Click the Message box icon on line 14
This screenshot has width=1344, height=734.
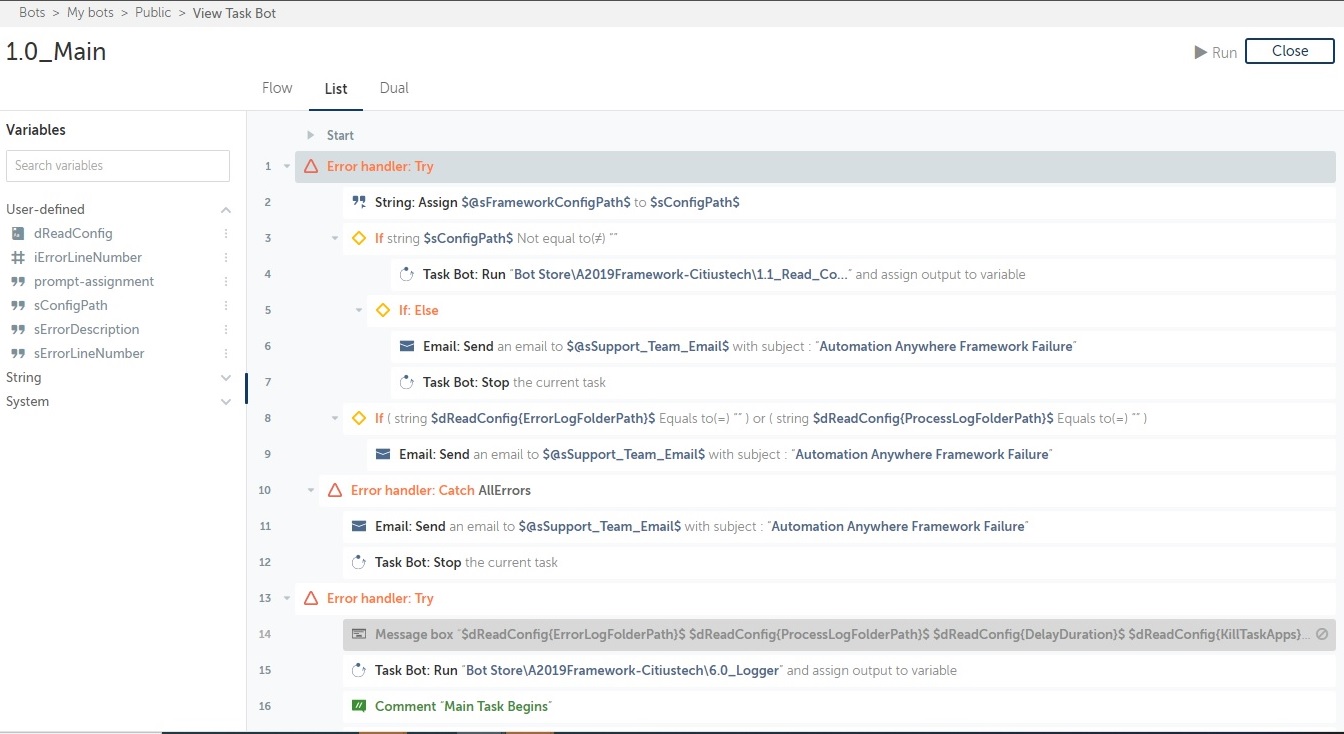pyautogui.click(x=359, y=634)
